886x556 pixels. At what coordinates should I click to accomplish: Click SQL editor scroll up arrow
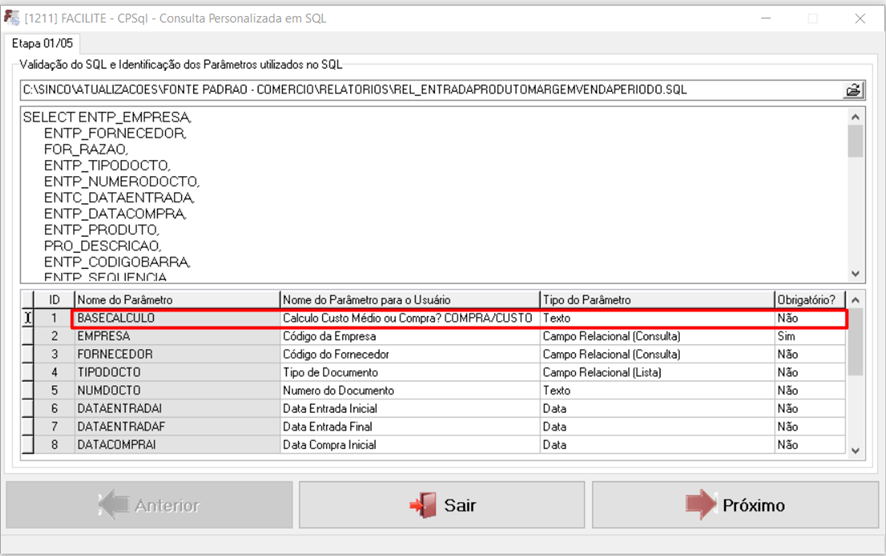[855, 117]
